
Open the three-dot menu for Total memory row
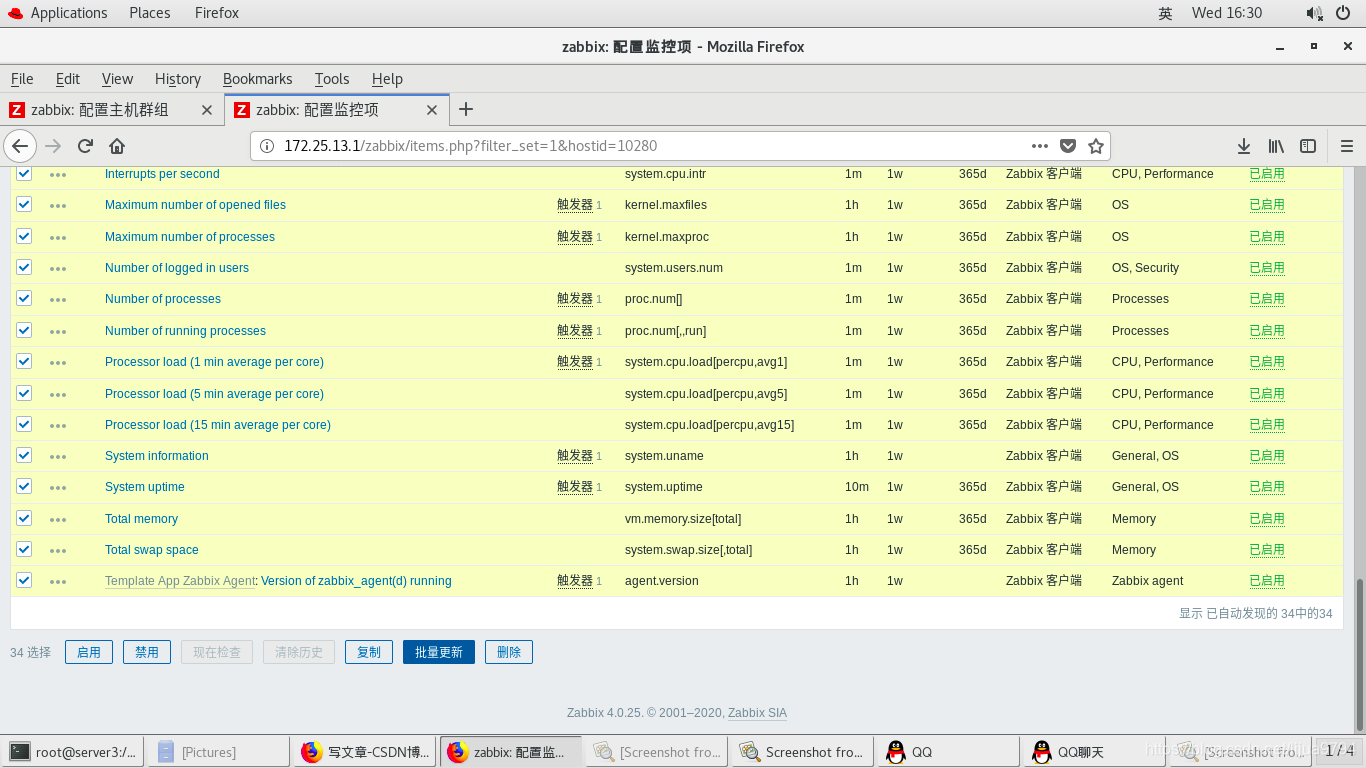[58, 519]
